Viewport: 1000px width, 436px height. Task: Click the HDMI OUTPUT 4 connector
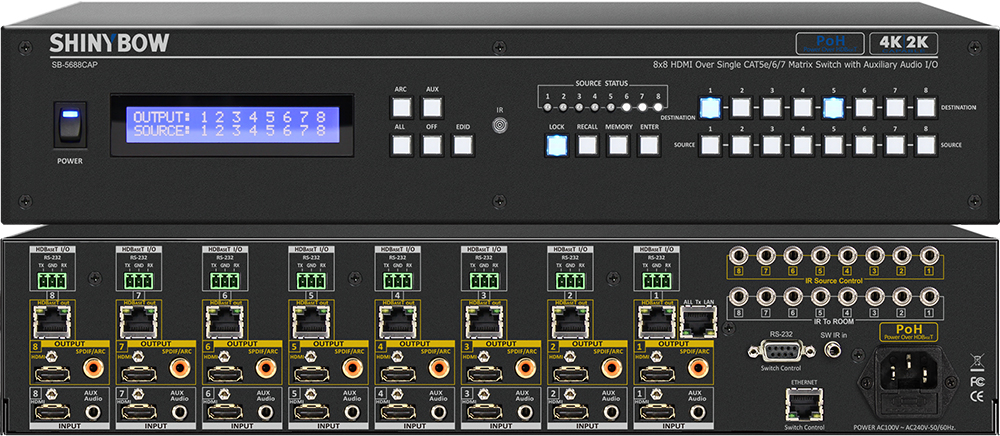coord(397,374)
